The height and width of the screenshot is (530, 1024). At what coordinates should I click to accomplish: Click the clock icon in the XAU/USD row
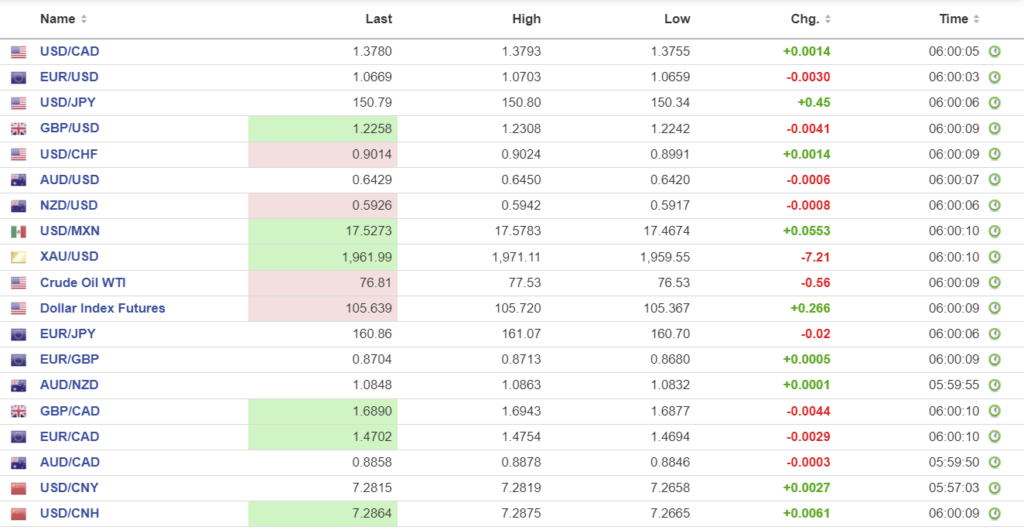pos(994,258)
